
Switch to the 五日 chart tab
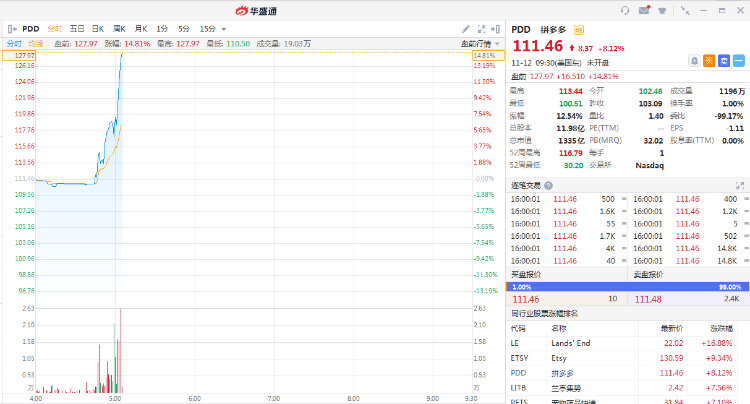coord(76,30)
